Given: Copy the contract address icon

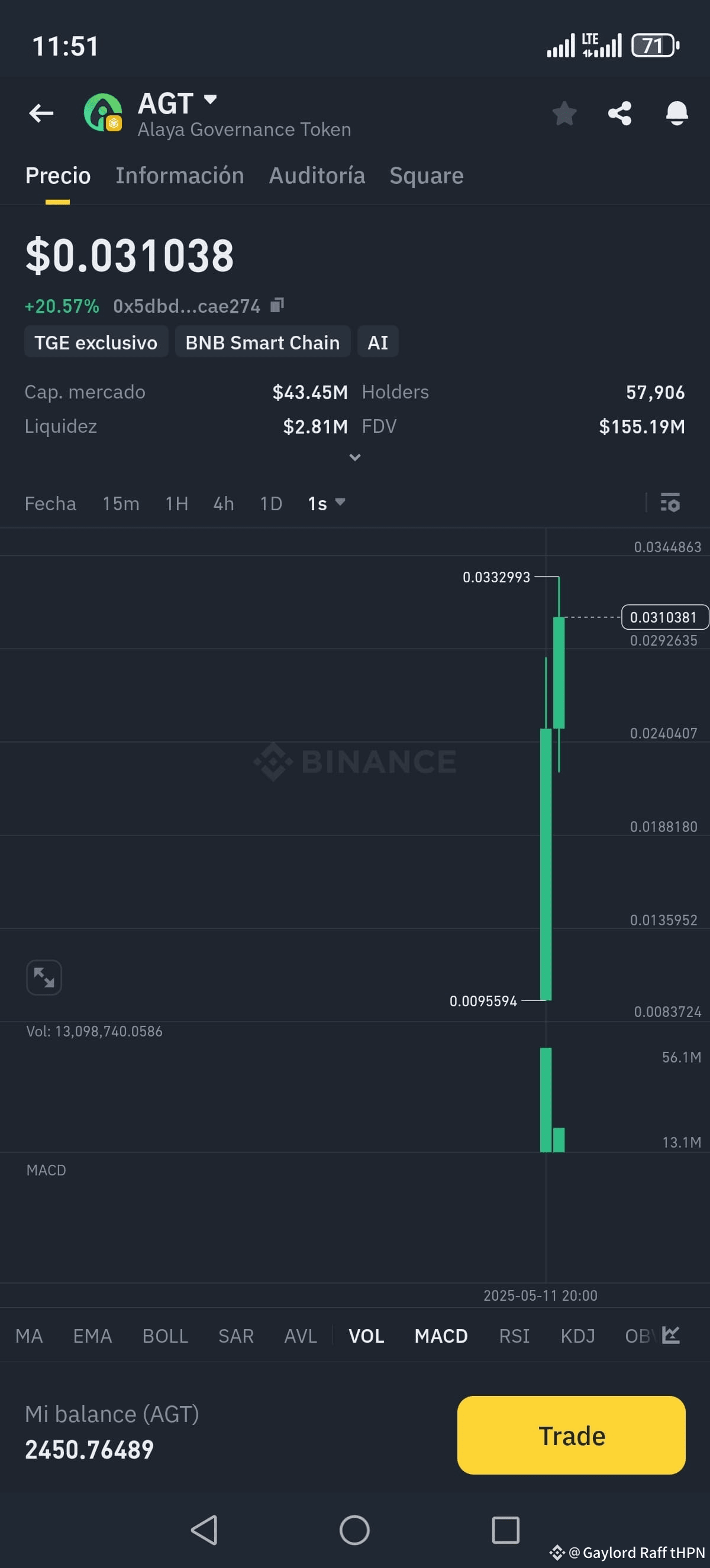Looking at the screenshot, I should click(x=277, y=305).
